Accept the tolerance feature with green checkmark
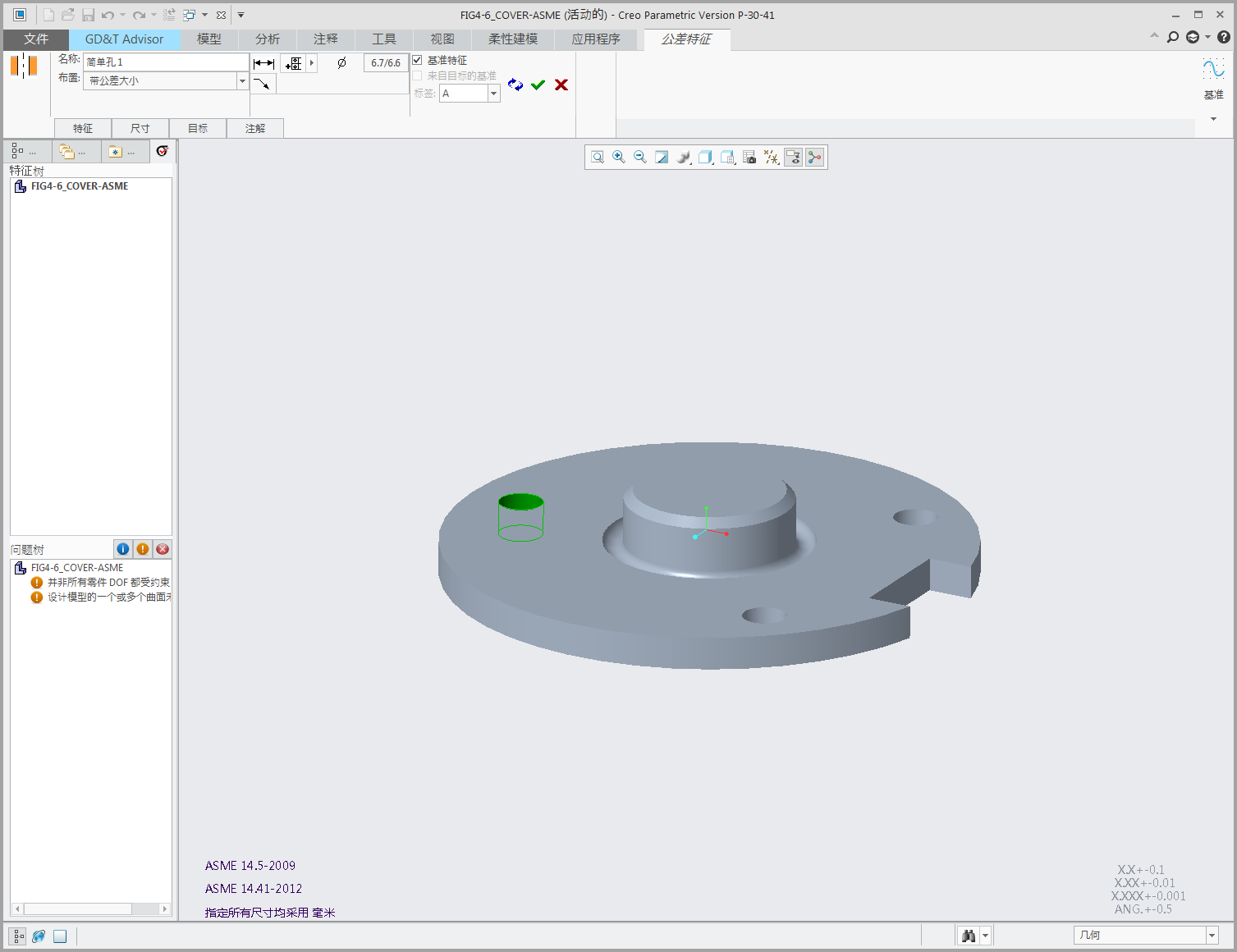 [538, 85]
